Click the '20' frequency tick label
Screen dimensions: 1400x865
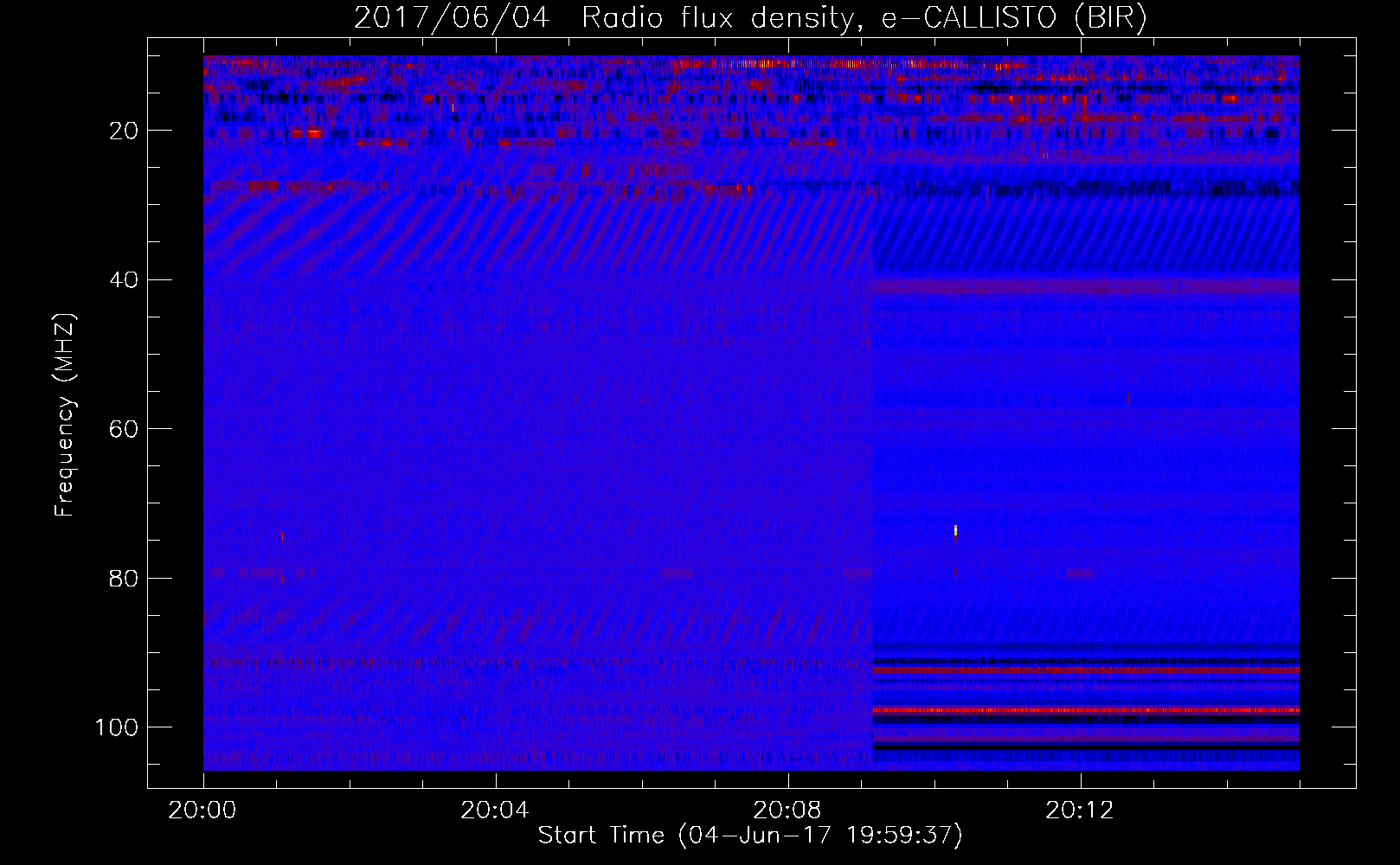tap(124, 131)
